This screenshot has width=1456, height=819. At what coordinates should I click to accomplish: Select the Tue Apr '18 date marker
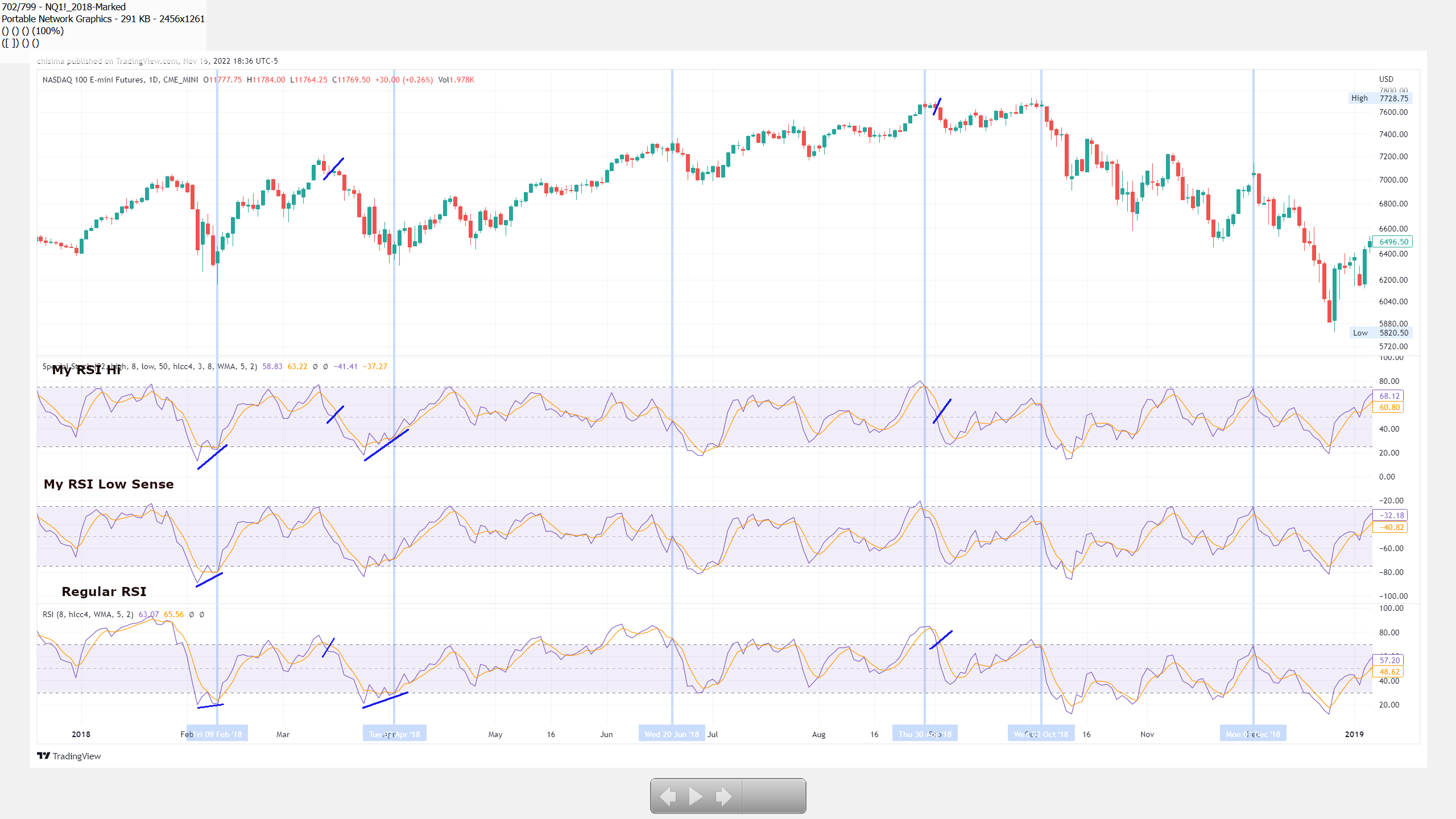coord(394,734)
